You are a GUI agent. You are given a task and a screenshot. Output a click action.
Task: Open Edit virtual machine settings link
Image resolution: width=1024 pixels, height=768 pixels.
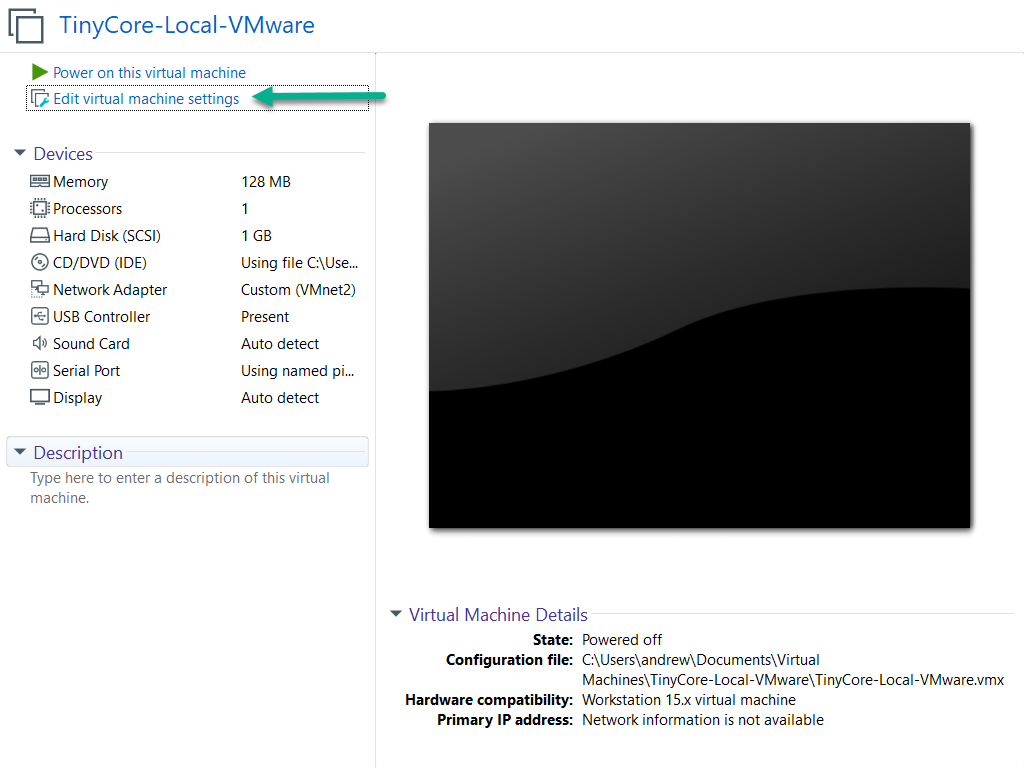(x=146, y=99)
